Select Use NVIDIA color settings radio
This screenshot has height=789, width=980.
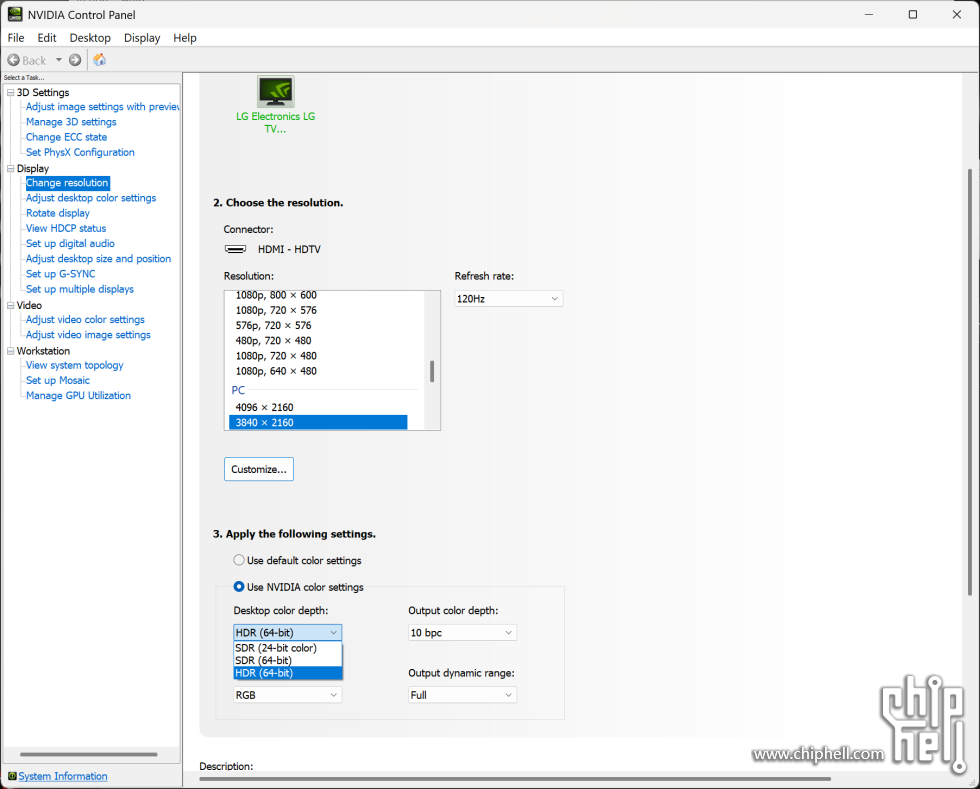click(239, 587)
